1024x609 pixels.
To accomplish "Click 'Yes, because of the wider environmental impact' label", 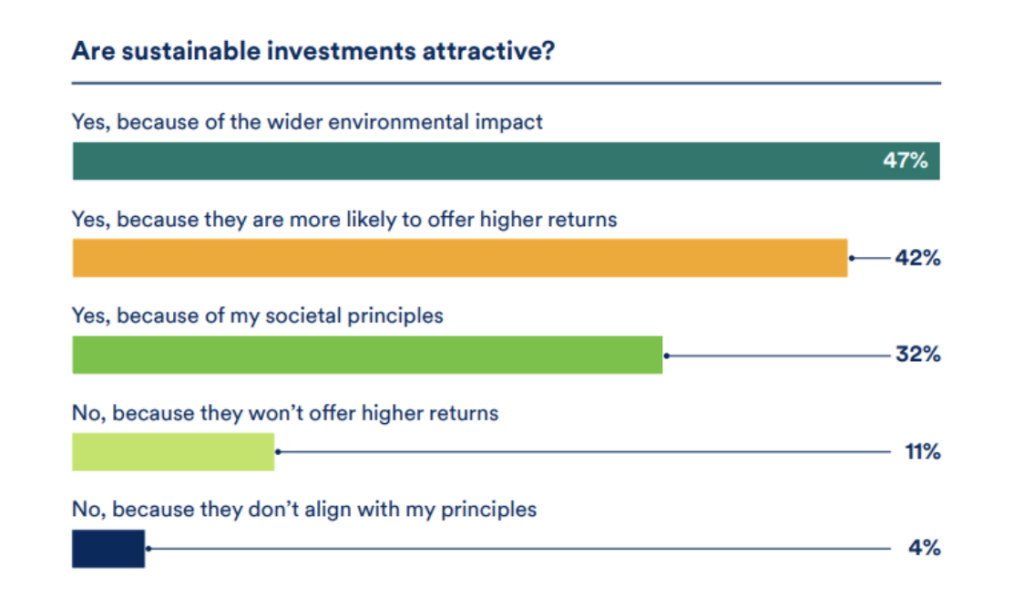I will pos(307,122).
